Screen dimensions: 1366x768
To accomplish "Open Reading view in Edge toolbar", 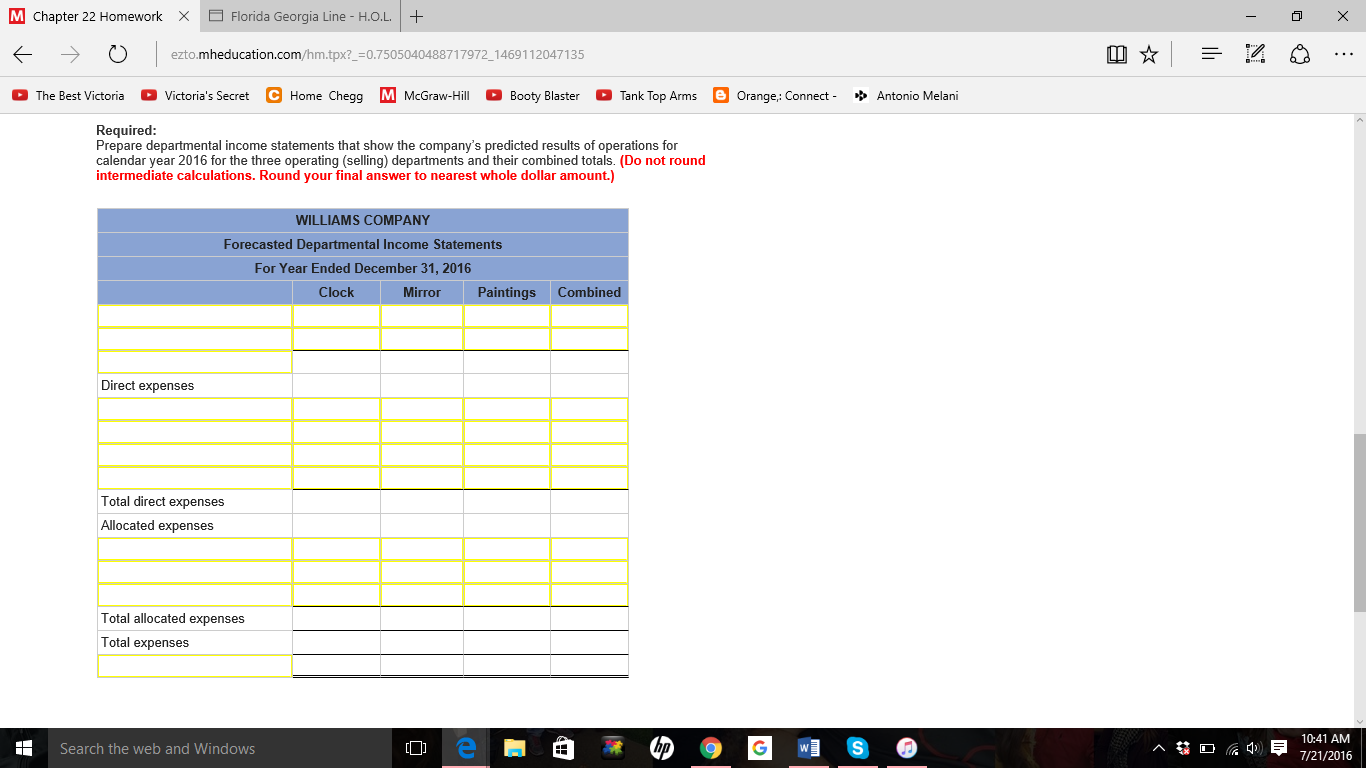I will pos(1116,54).
